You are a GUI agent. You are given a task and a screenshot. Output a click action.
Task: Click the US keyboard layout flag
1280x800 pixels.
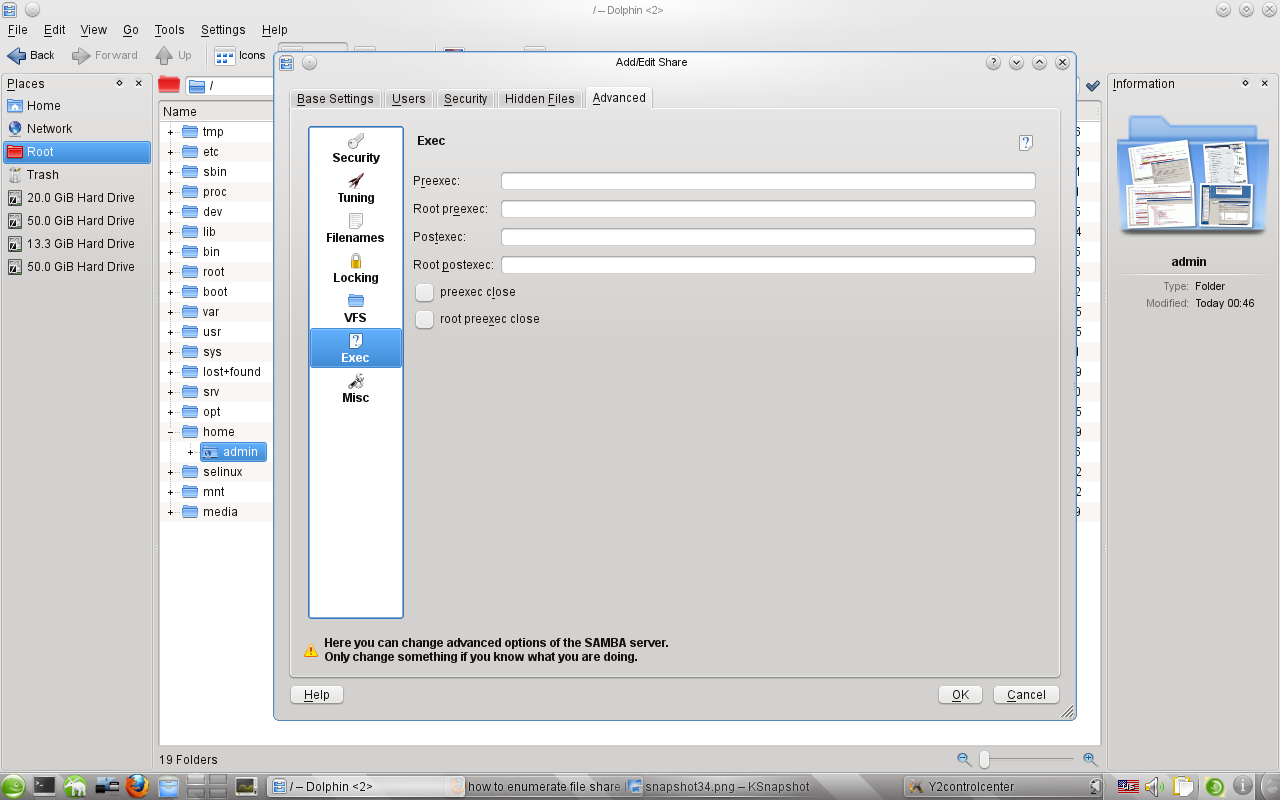point(1128,787)
